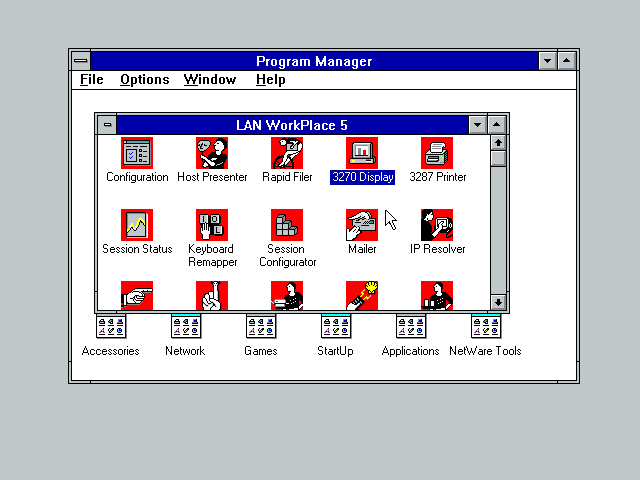Click the vertical scrollbar track below thumb
Viewport: 640px width, 480px height.
pyautogui.click(x=498, y=231)
